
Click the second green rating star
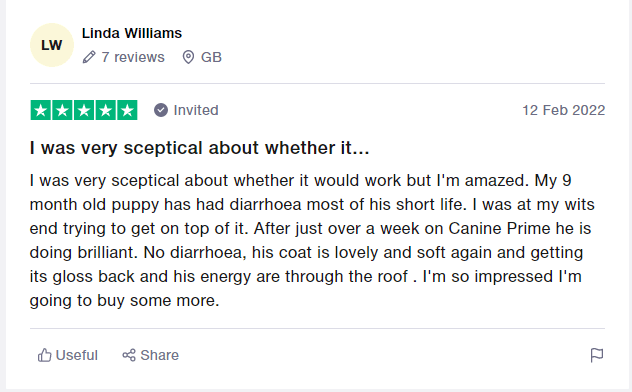click(x=62, y=110)
